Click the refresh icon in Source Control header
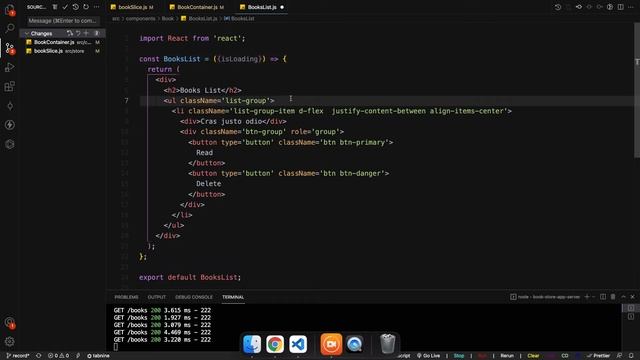This screenshot has width=640, height=360. (x=86, y=7)
